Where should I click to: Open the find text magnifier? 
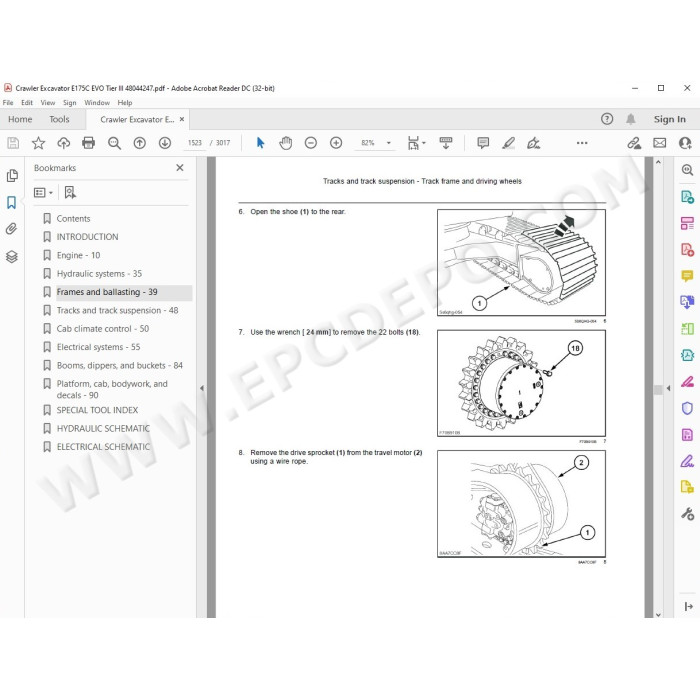click(114, 143)
